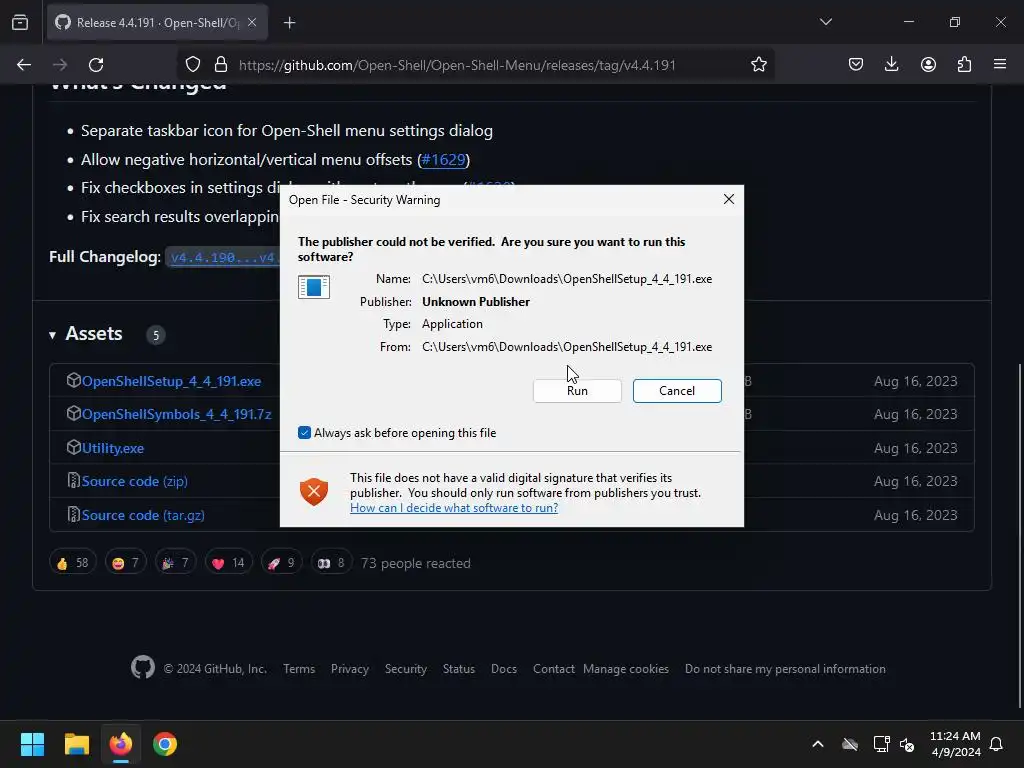
Task: Click Manage cookies in footer
Action: click(x=626, y=669)
